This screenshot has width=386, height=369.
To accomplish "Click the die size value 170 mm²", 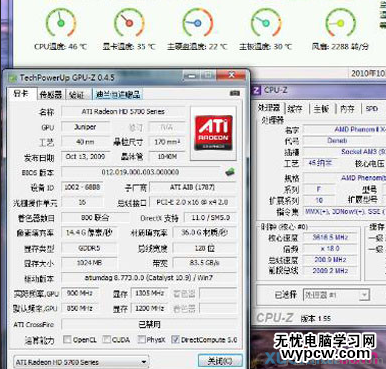I will pyautogui.click(x=167, y=142).
